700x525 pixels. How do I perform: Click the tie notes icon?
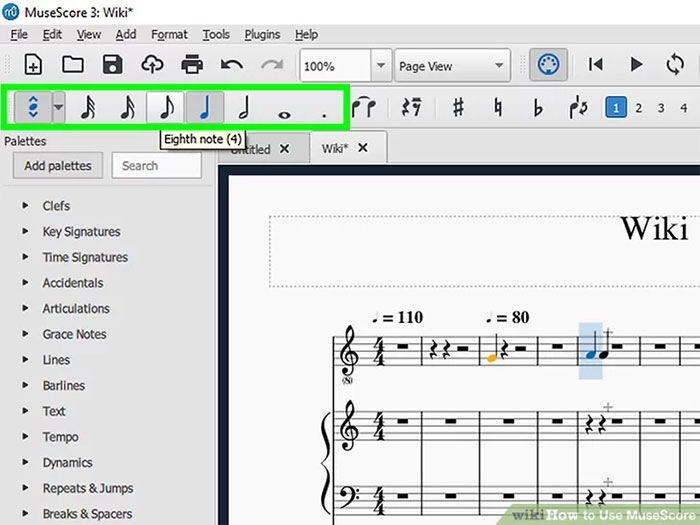367,108
